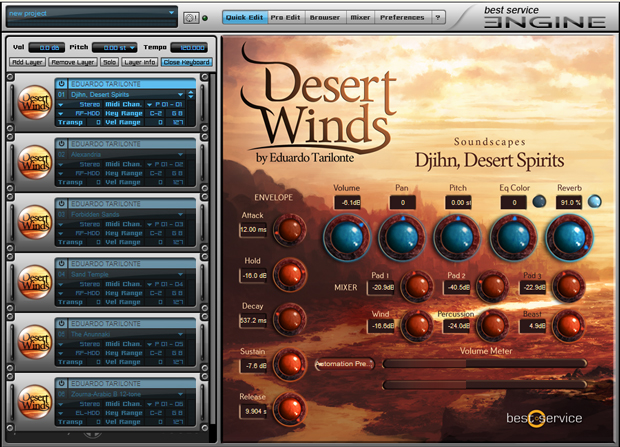
Task: Open help with the question mark button
Action: coord(437,17)
